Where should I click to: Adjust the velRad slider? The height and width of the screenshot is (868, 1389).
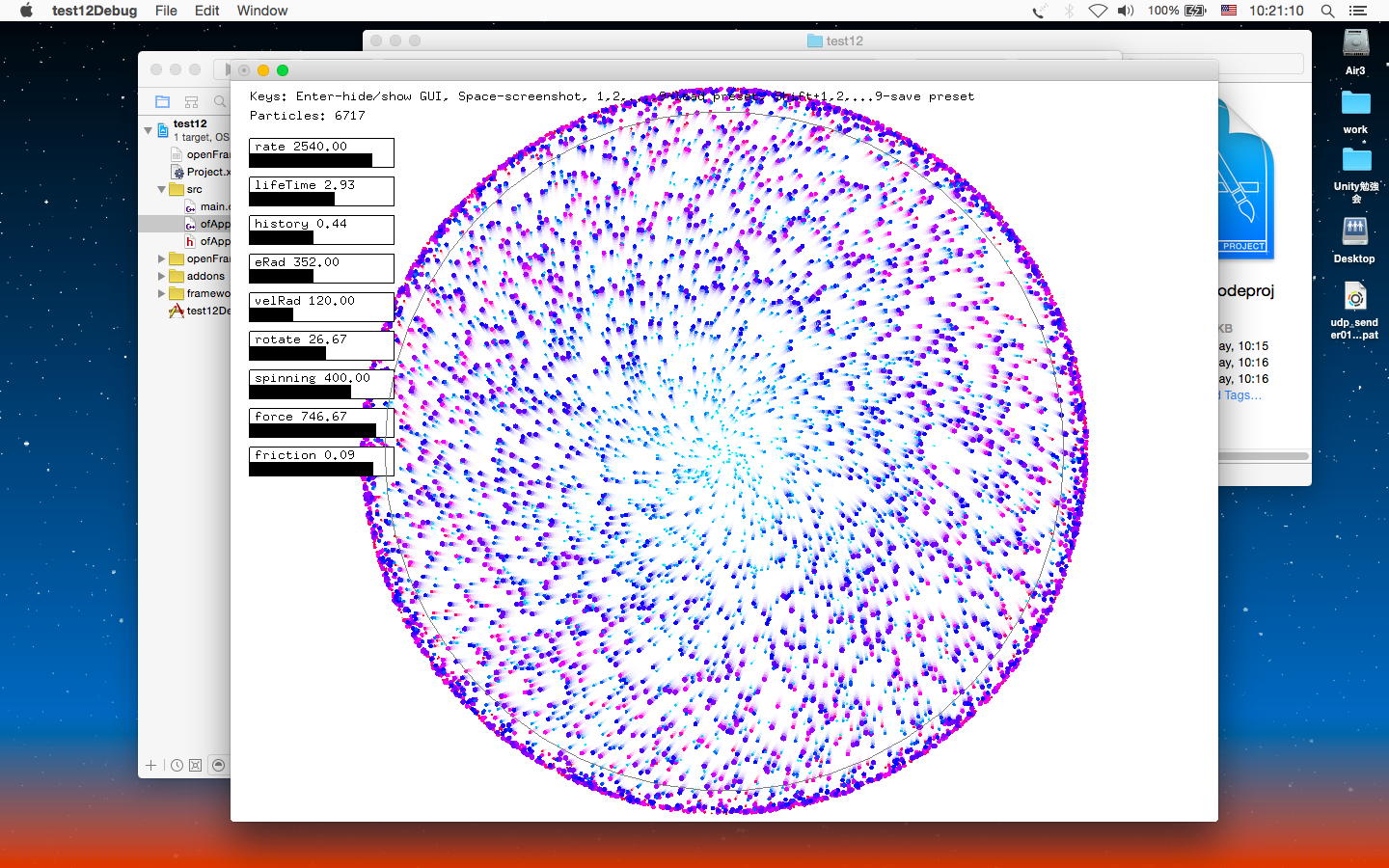(x=321, y=307)
